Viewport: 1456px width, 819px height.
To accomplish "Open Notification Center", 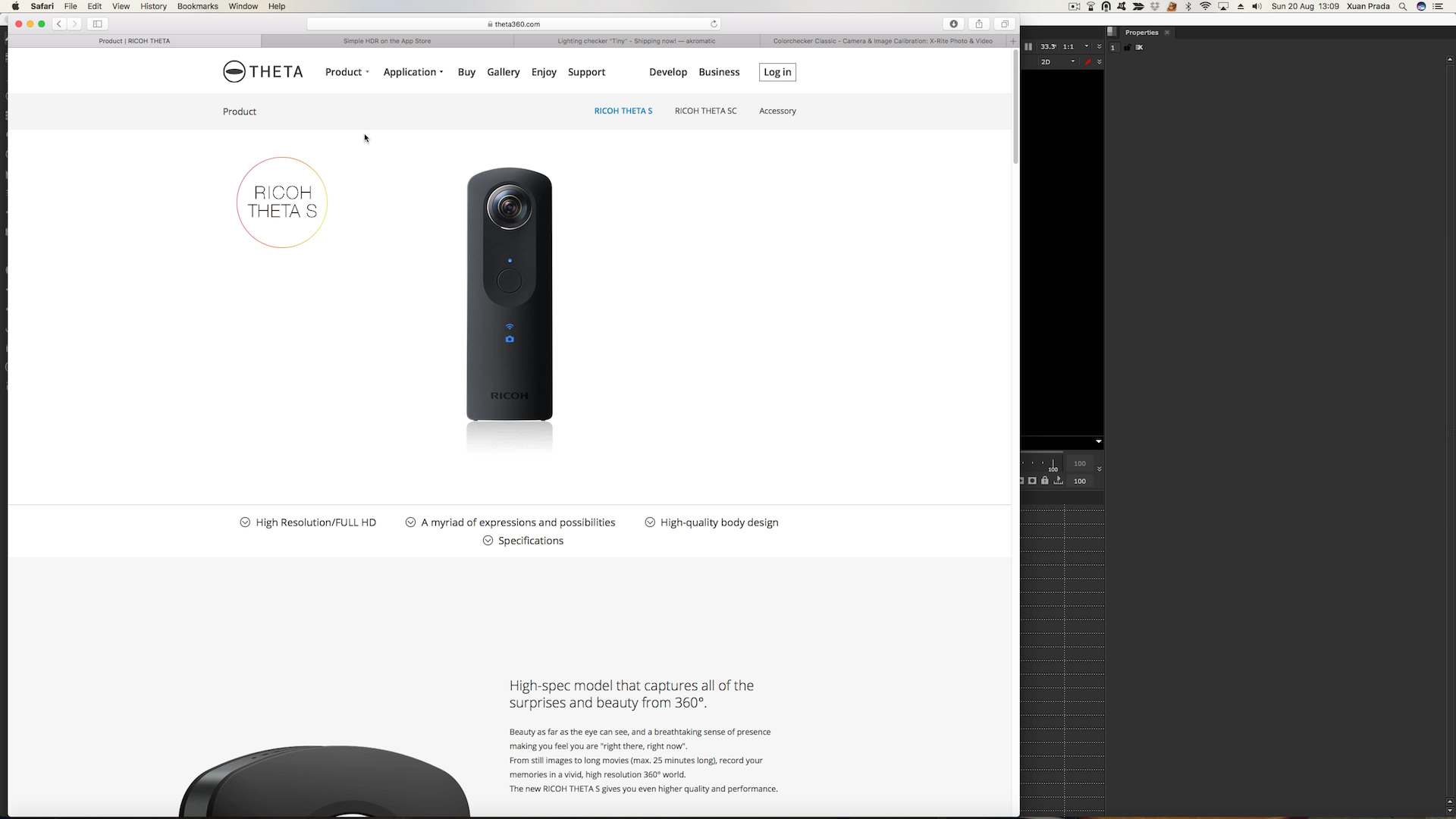I will (x=1438, y=6).
